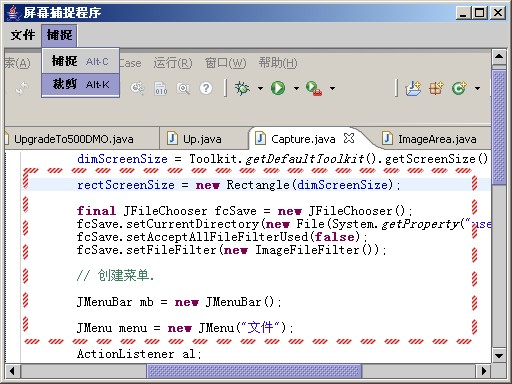Click the horizontal scrollbar right arrow

(483, 371)
